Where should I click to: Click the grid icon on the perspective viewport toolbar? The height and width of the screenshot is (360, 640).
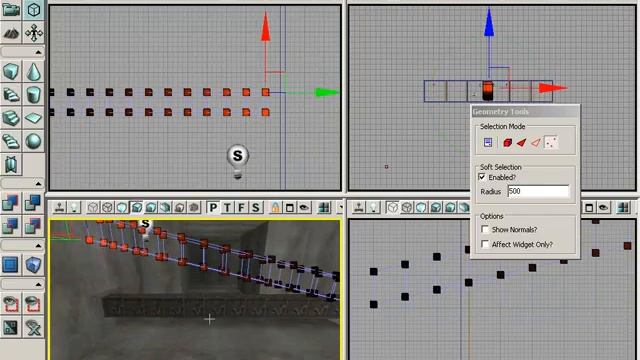(x=324, y=207)
